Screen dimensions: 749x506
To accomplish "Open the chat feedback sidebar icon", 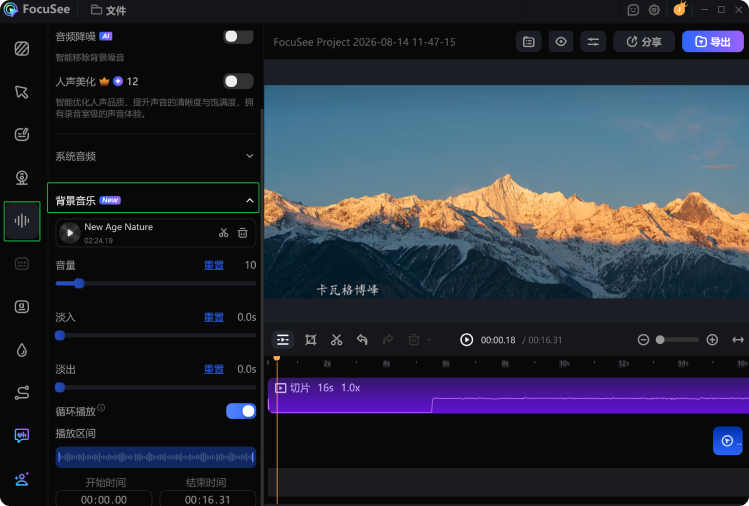I will (x=22, y=435).
